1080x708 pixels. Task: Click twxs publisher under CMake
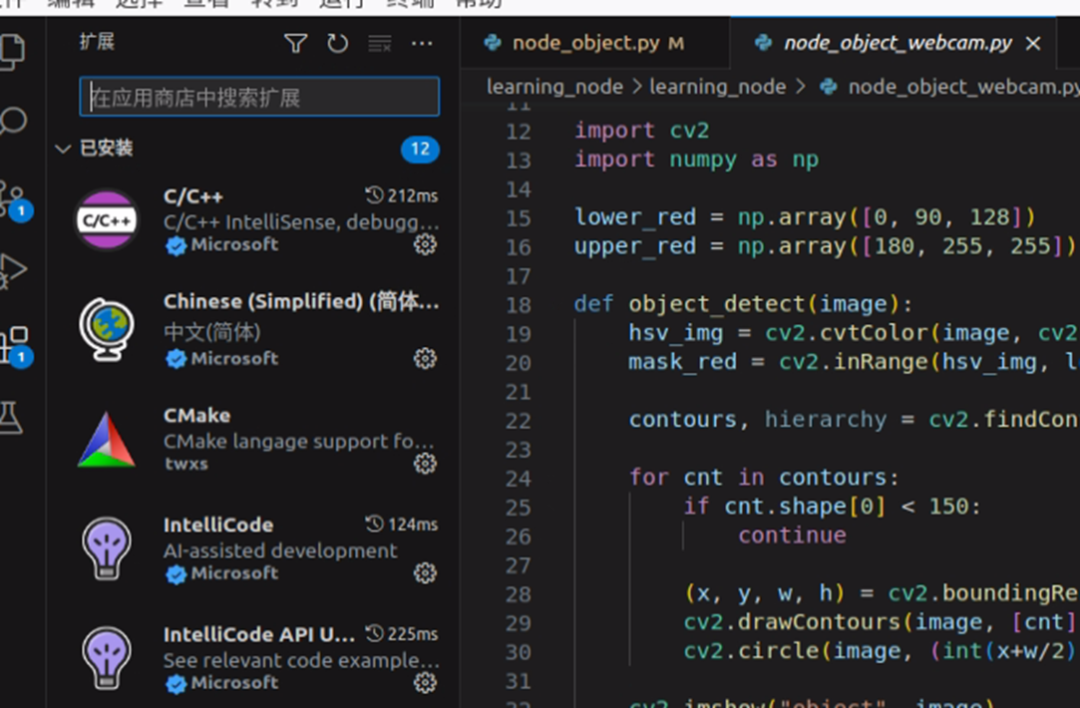(x=186, y=464)
